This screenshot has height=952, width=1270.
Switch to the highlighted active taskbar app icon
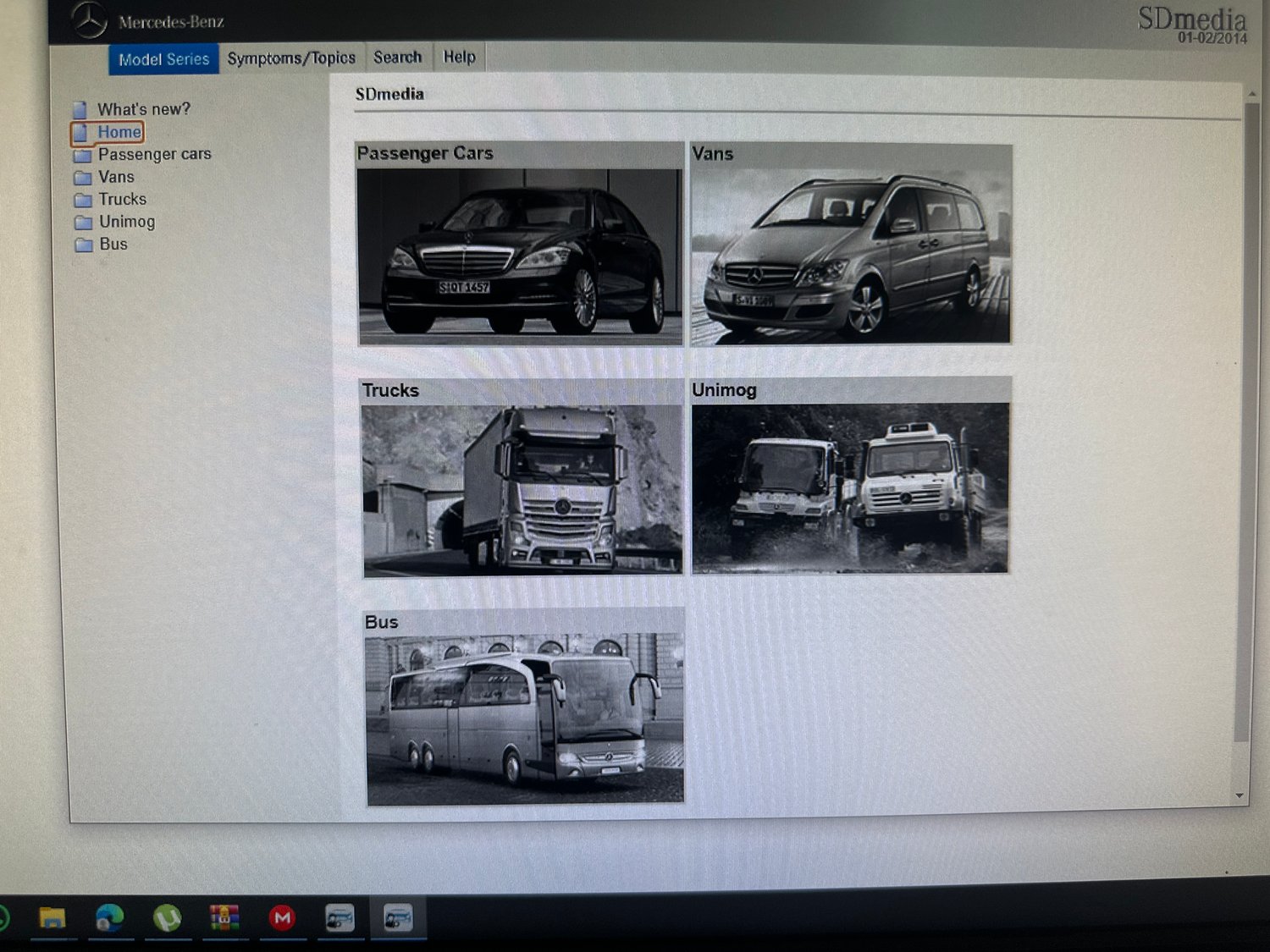tap(398, 918)
